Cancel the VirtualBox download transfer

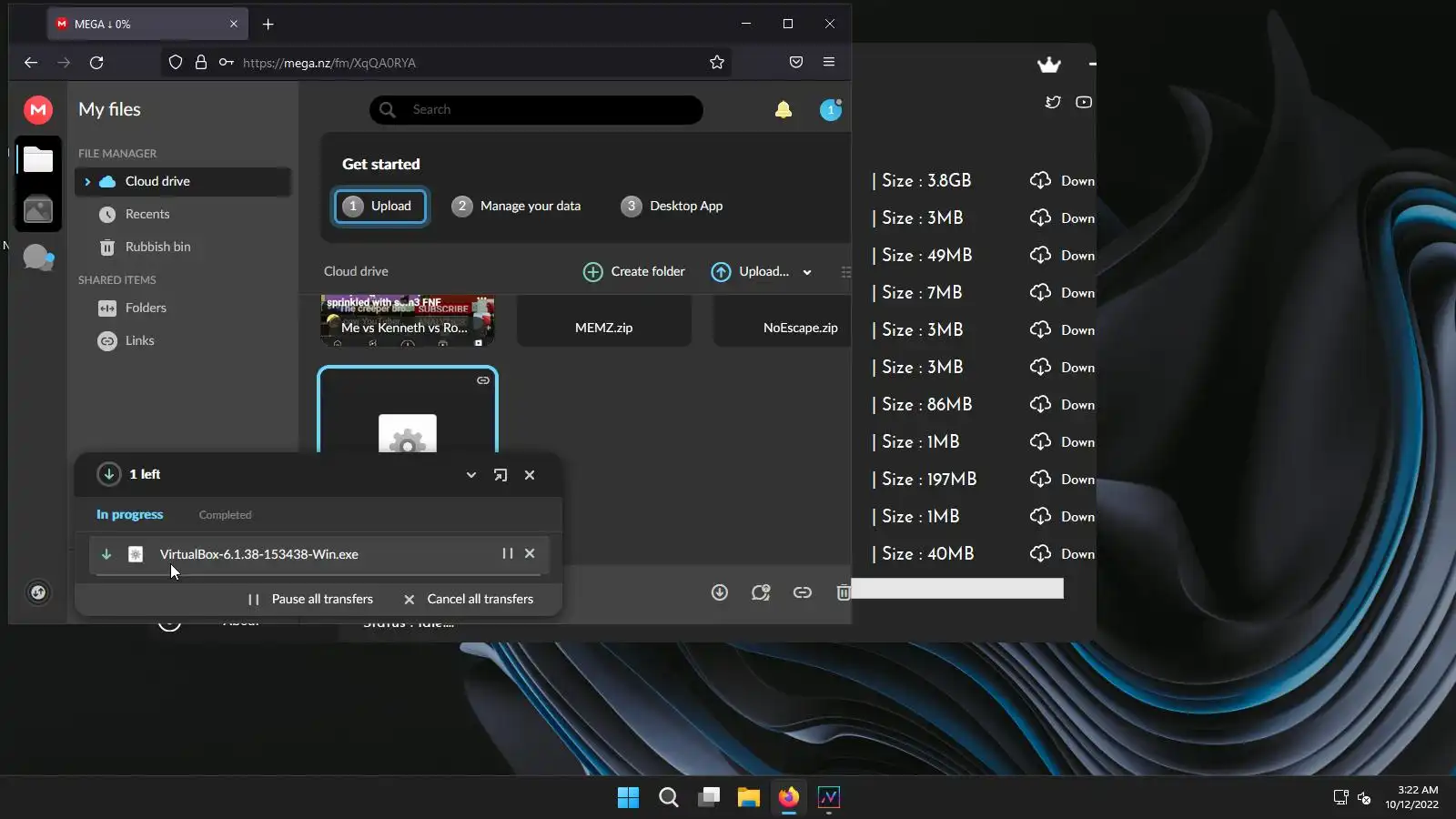(x=530, y=553)
